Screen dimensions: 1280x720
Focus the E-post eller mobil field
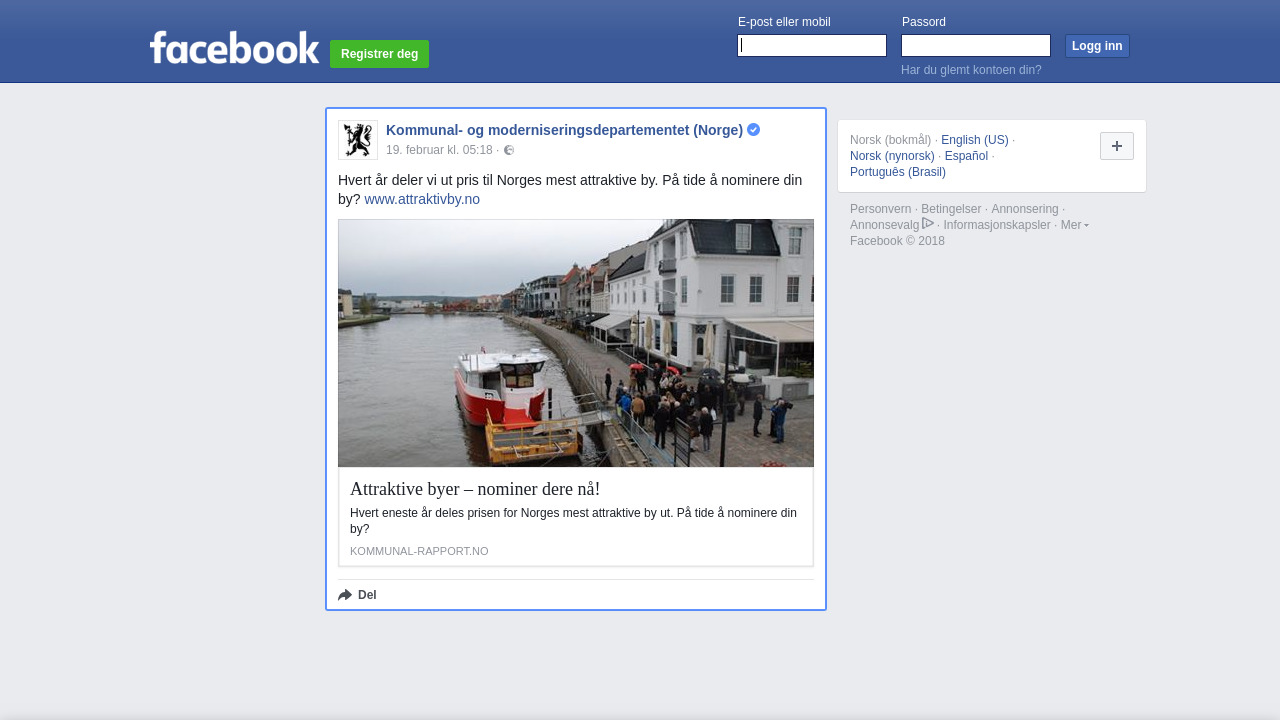pyautogui.click(x=812, y=46)
